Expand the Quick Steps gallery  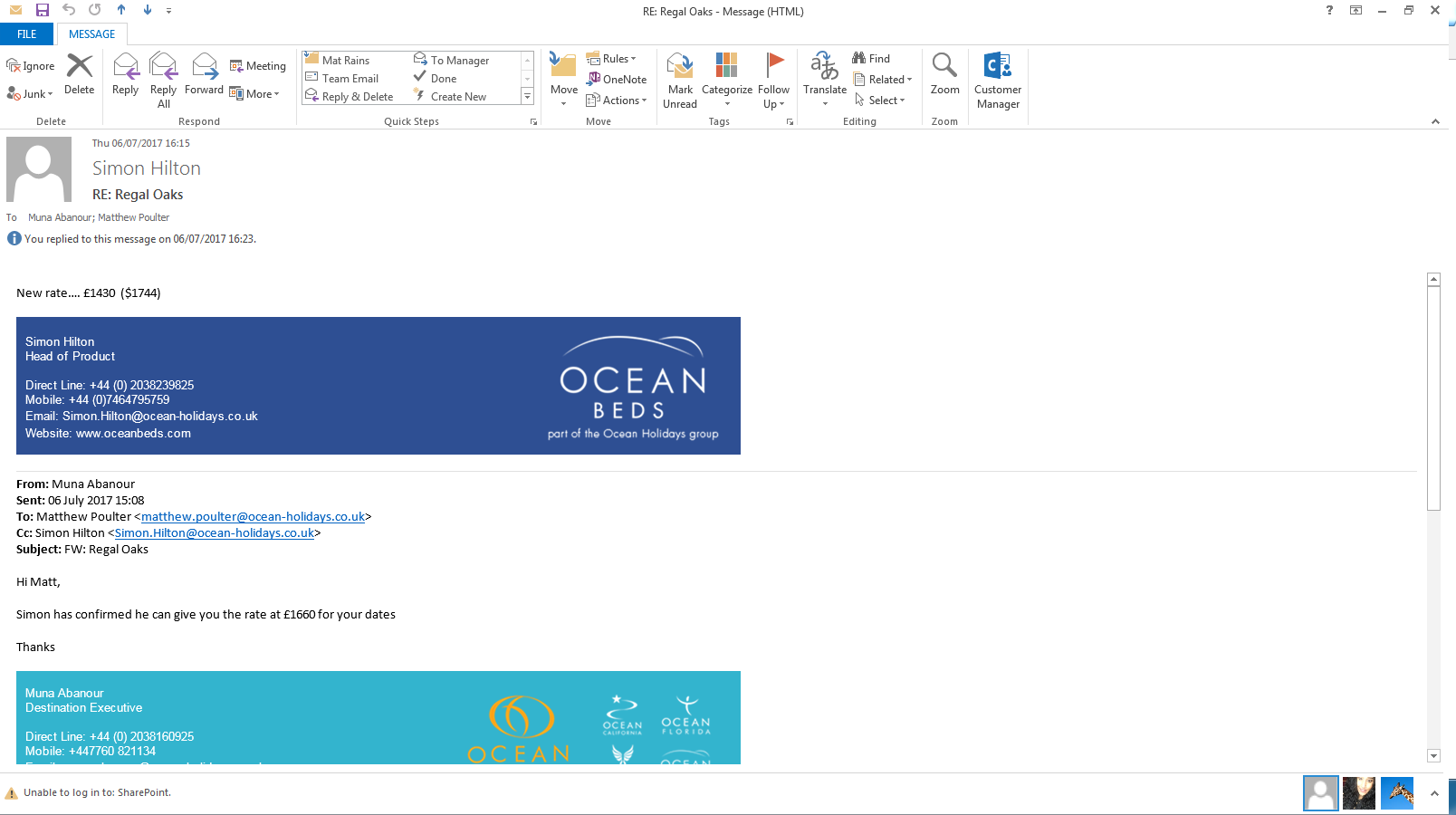(527, 97)
